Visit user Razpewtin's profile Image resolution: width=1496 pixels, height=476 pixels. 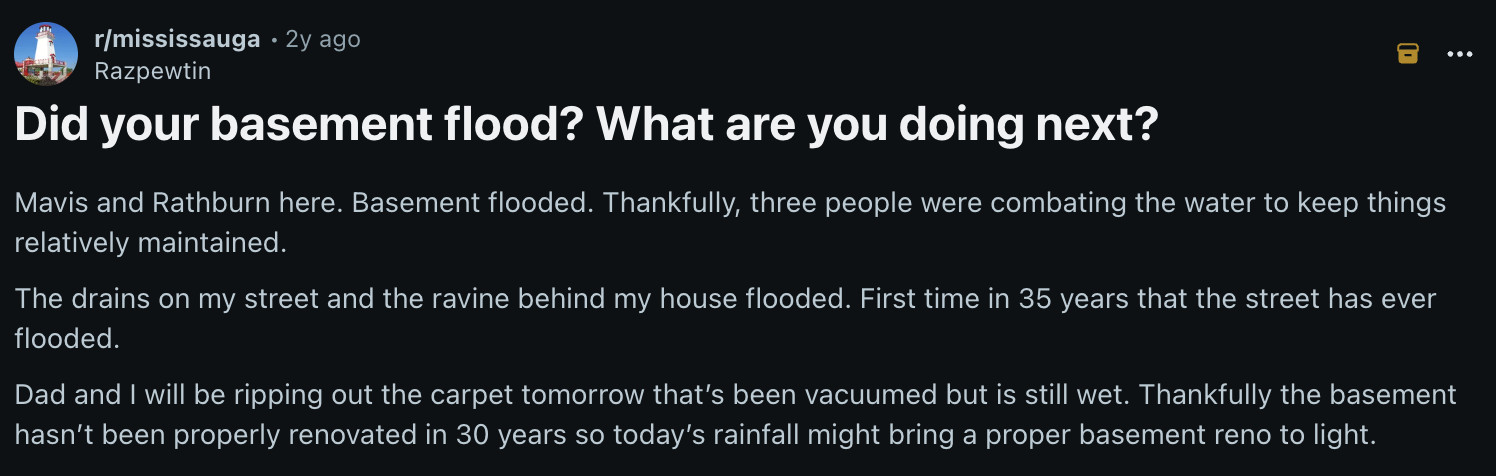tap(152, 71)
